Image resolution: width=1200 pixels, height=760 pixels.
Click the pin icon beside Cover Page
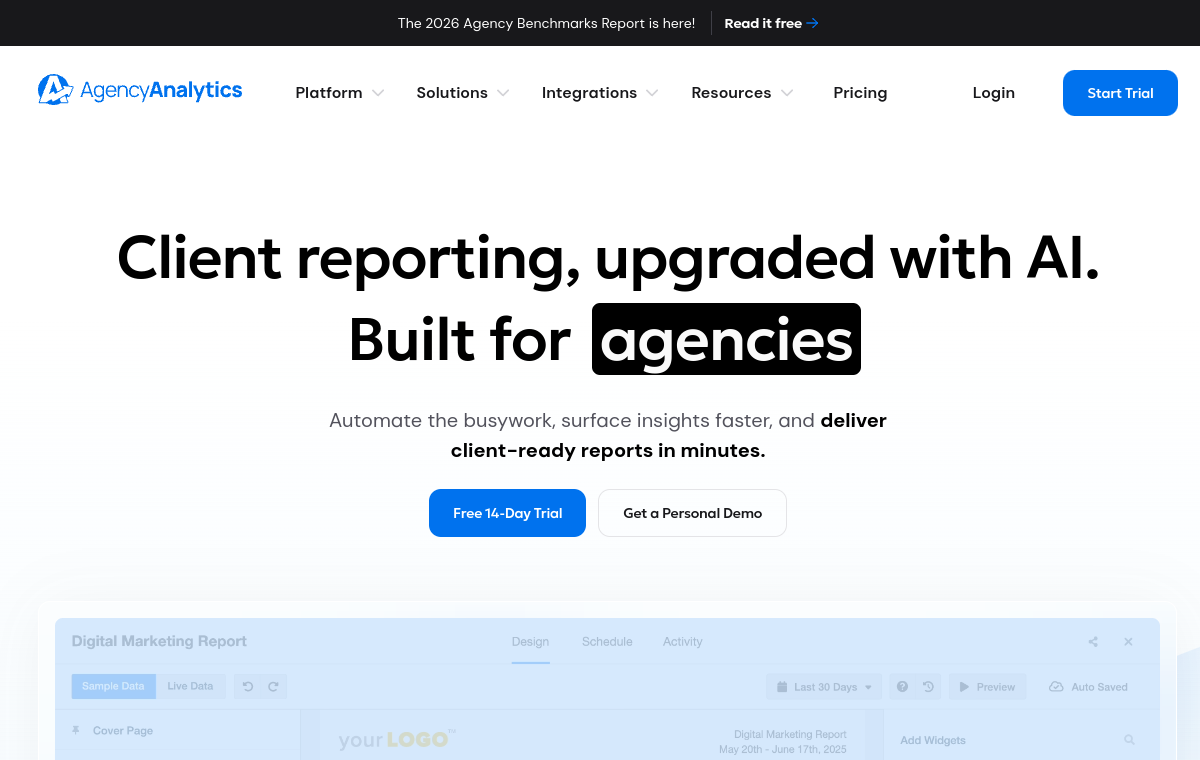(x=75, y=731)
